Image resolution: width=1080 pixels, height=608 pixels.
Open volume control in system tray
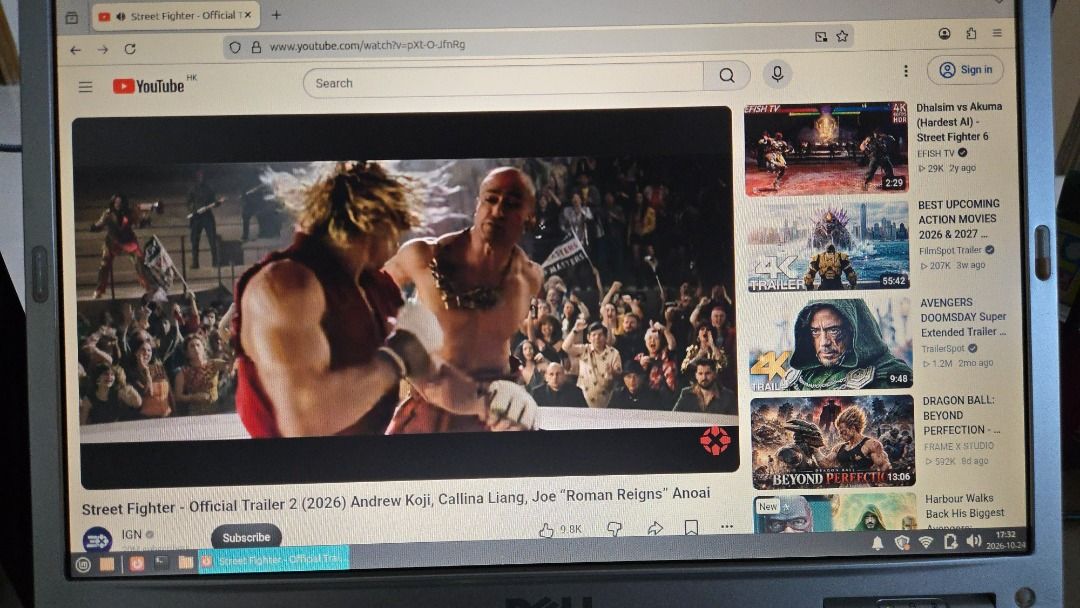point(973,541)
